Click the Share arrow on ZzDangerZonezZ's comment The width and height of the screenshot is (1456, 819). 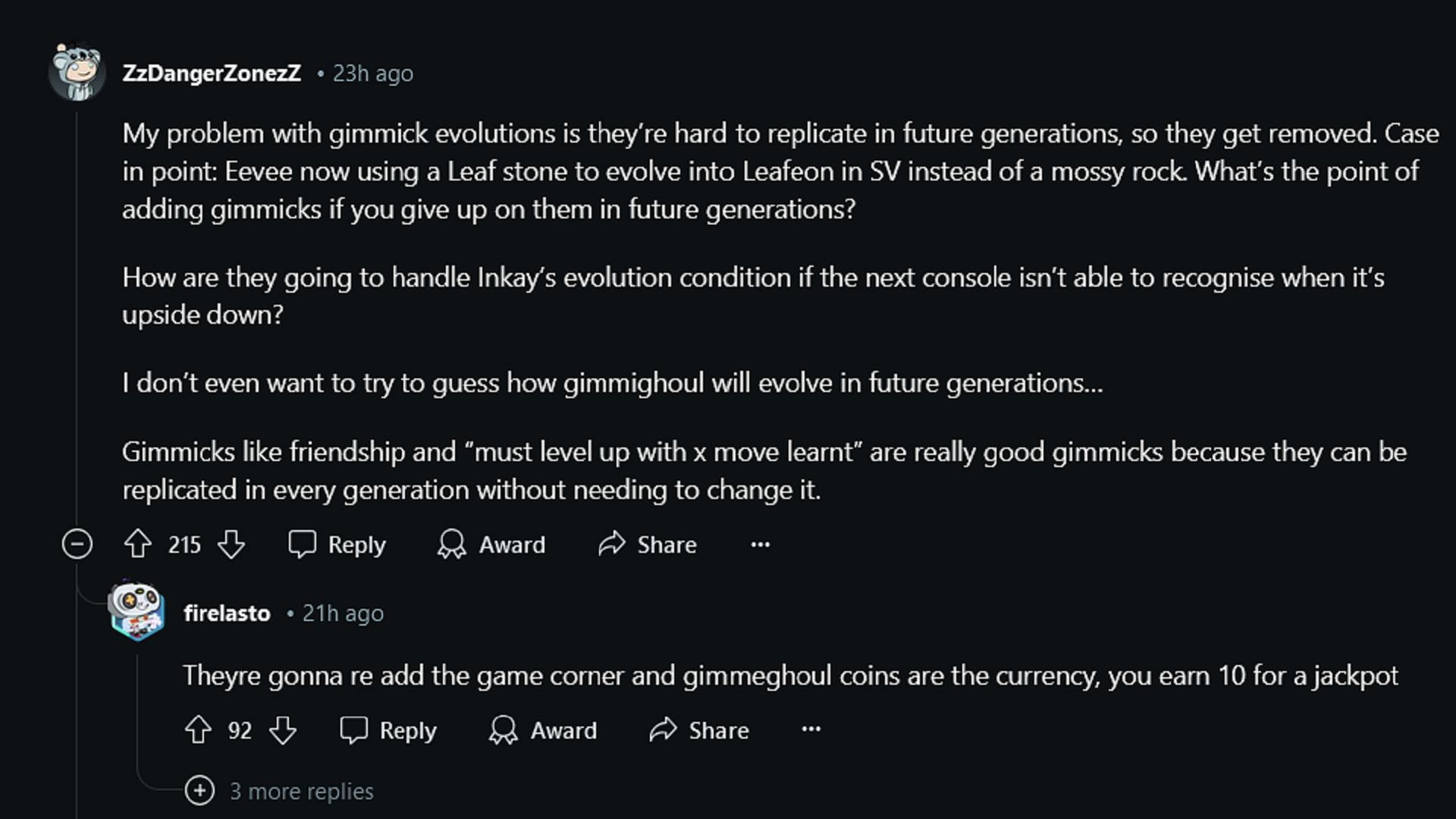pos(611,543)
